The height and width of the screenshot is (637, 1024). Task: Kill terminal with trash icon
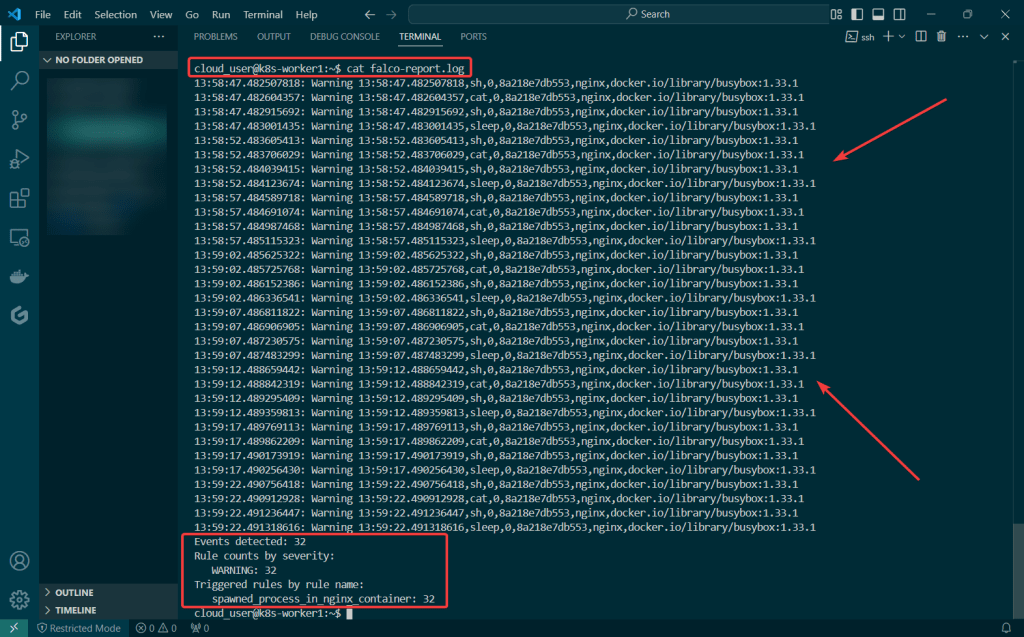click(941, 36)
